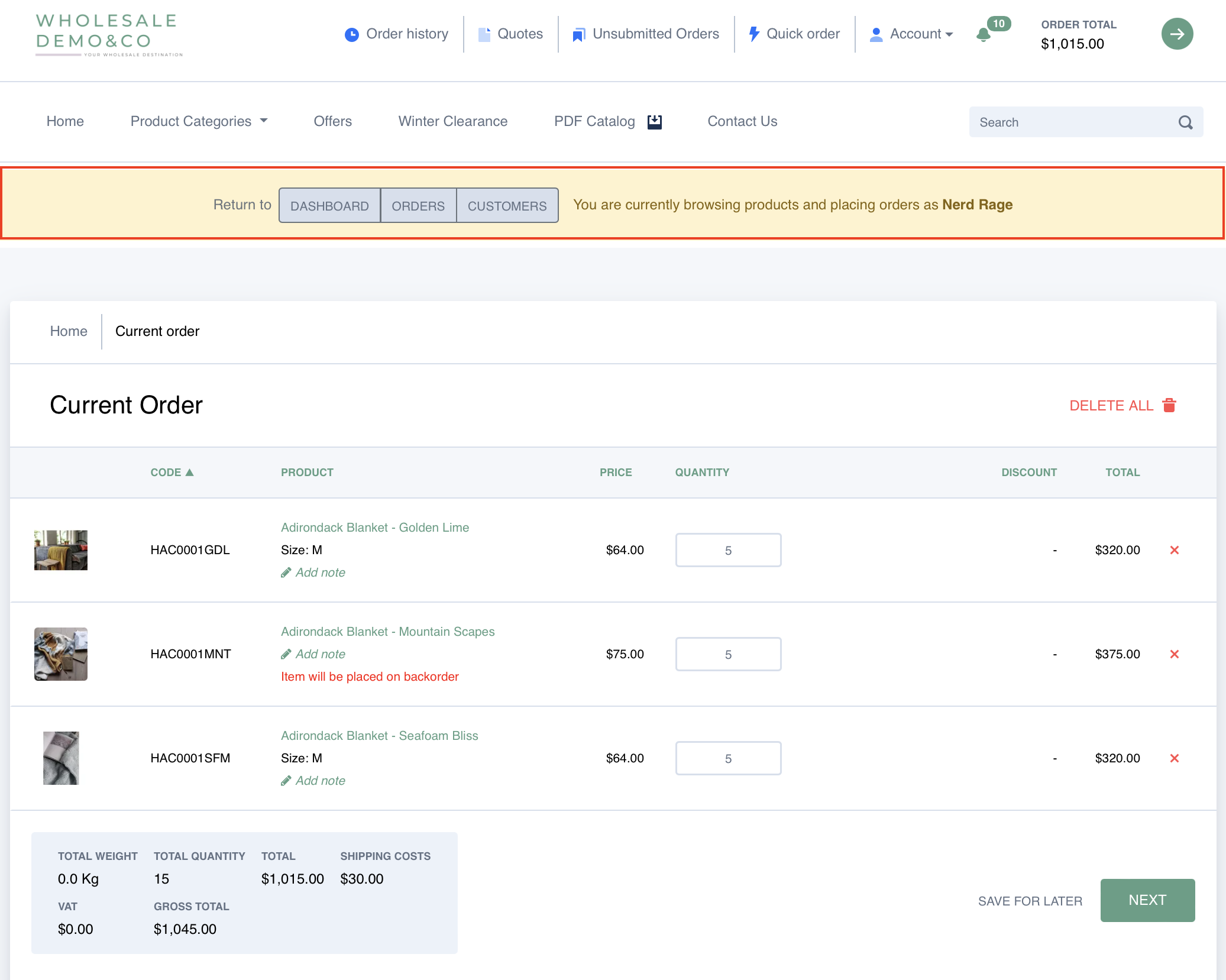Expand the Product Categories menu
The image size is (1226, 980).
click(x=199, y=121)
